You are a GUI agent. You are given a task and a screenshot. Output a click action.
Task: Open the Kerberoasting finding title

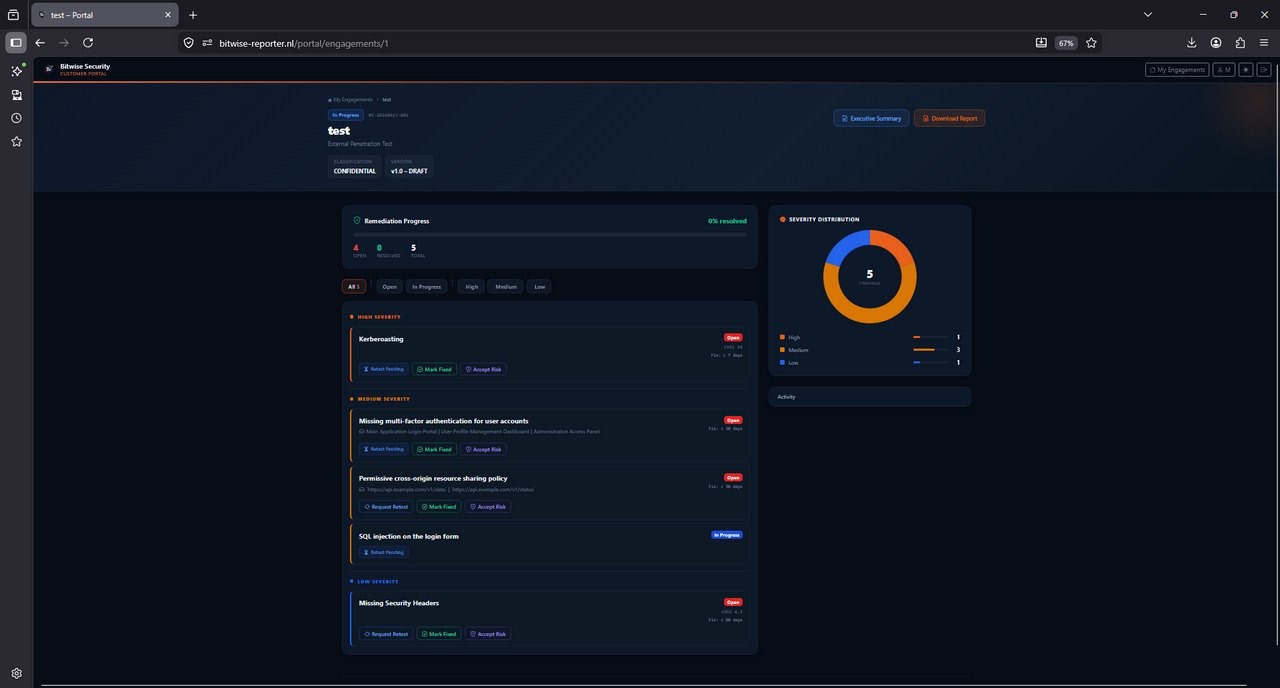coord(381,339)
